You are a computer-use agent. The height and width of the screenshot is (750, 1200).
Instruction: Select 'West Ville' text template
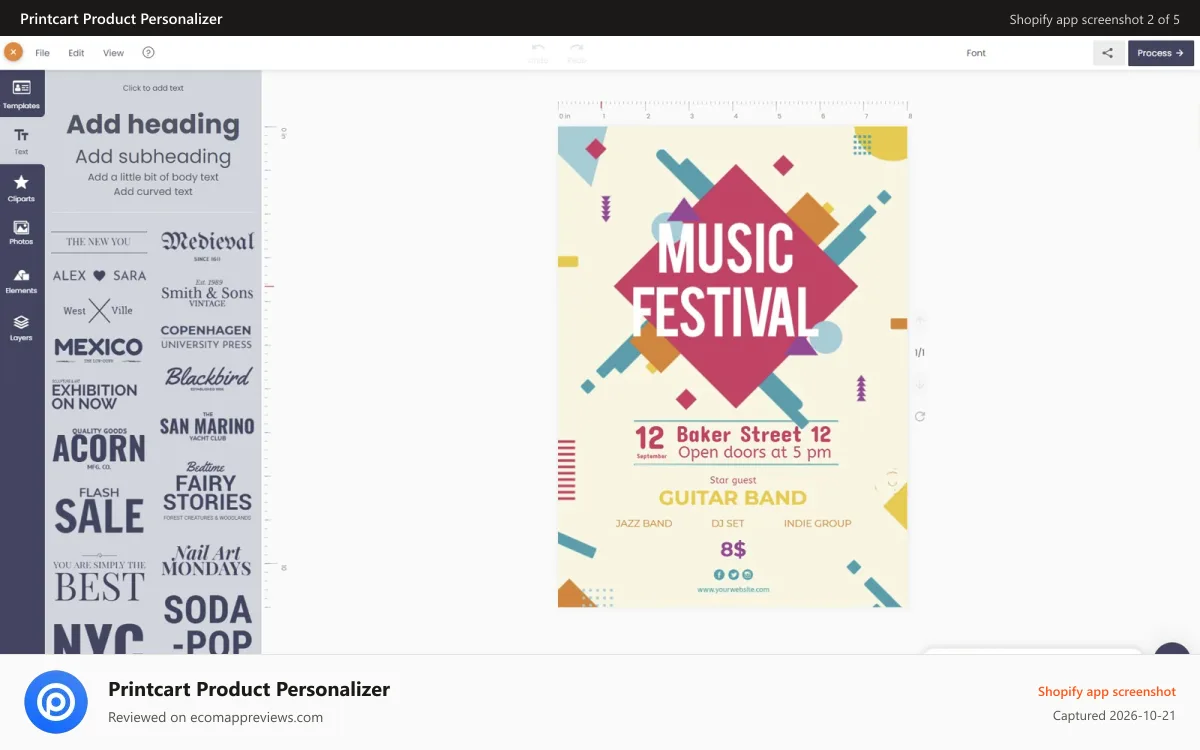99,310
